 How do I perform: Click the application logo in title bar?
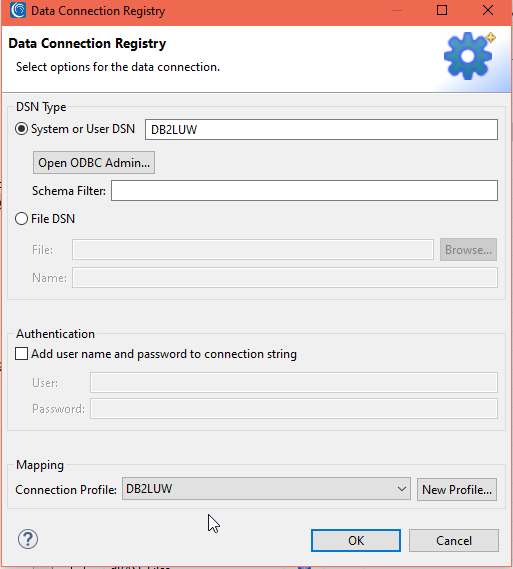[x=18, y=10]
